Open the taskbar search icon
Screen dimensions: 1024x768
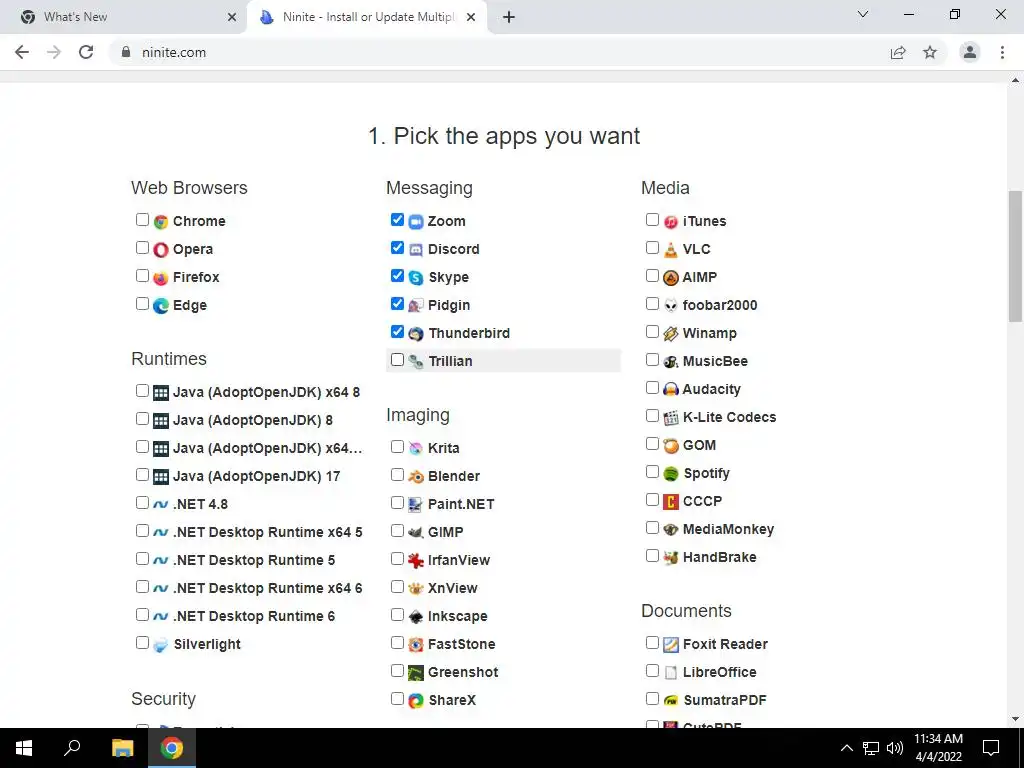[x=72, y=748]
